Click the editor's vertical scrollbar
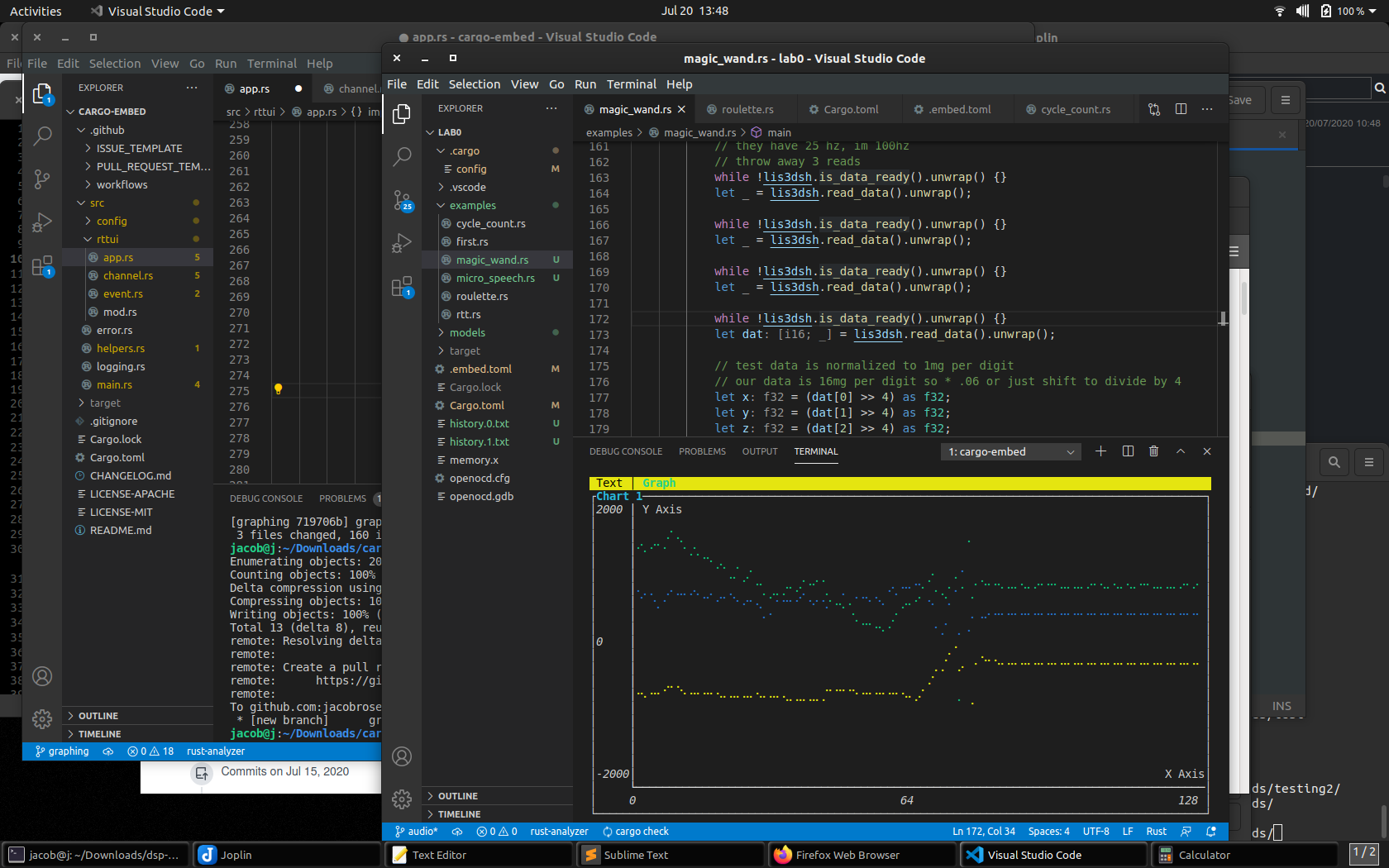 click(1221, 318)
